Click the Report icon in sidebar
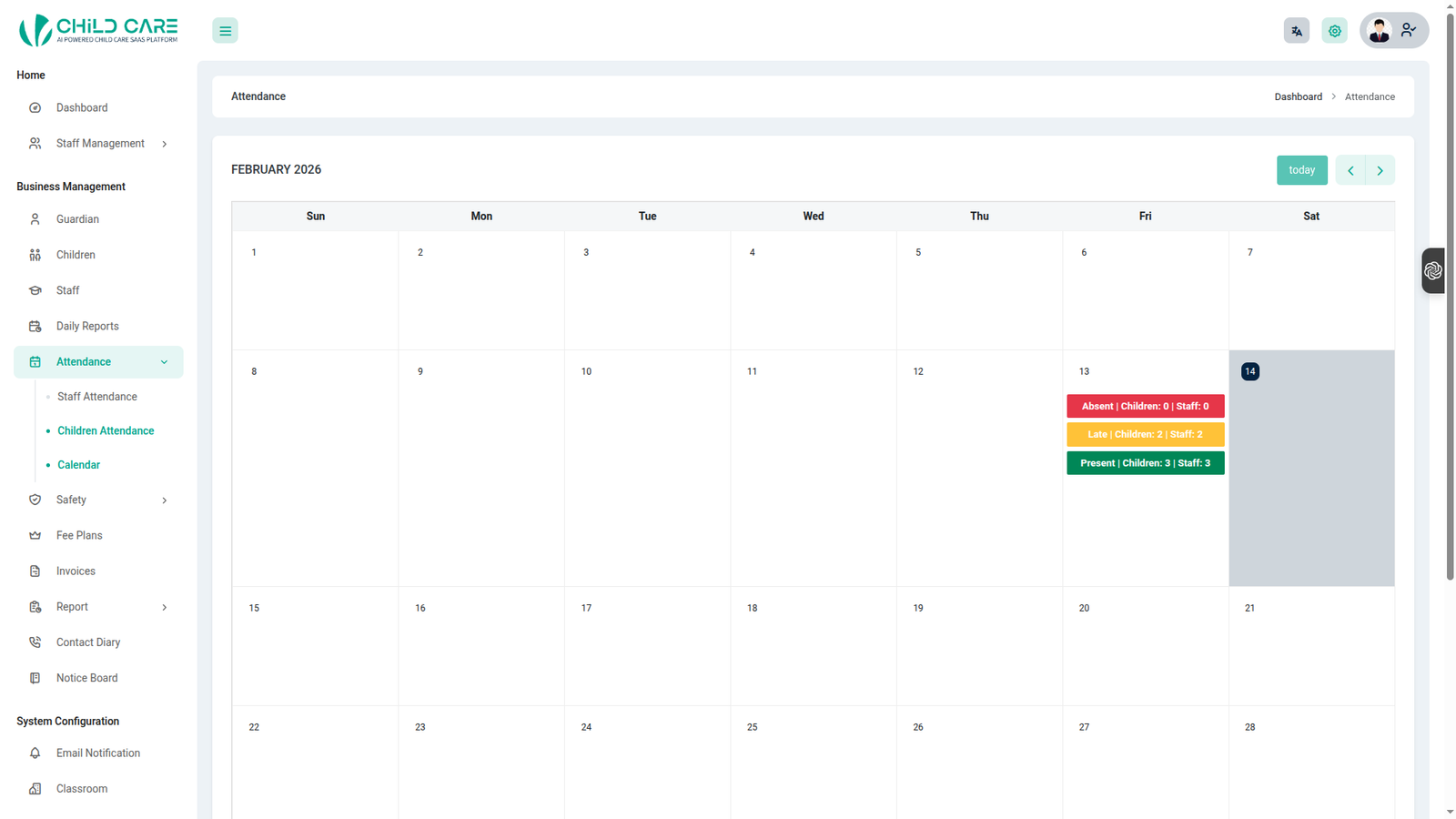Viewport: 1456px width, 819px height. tap(35, 607)
